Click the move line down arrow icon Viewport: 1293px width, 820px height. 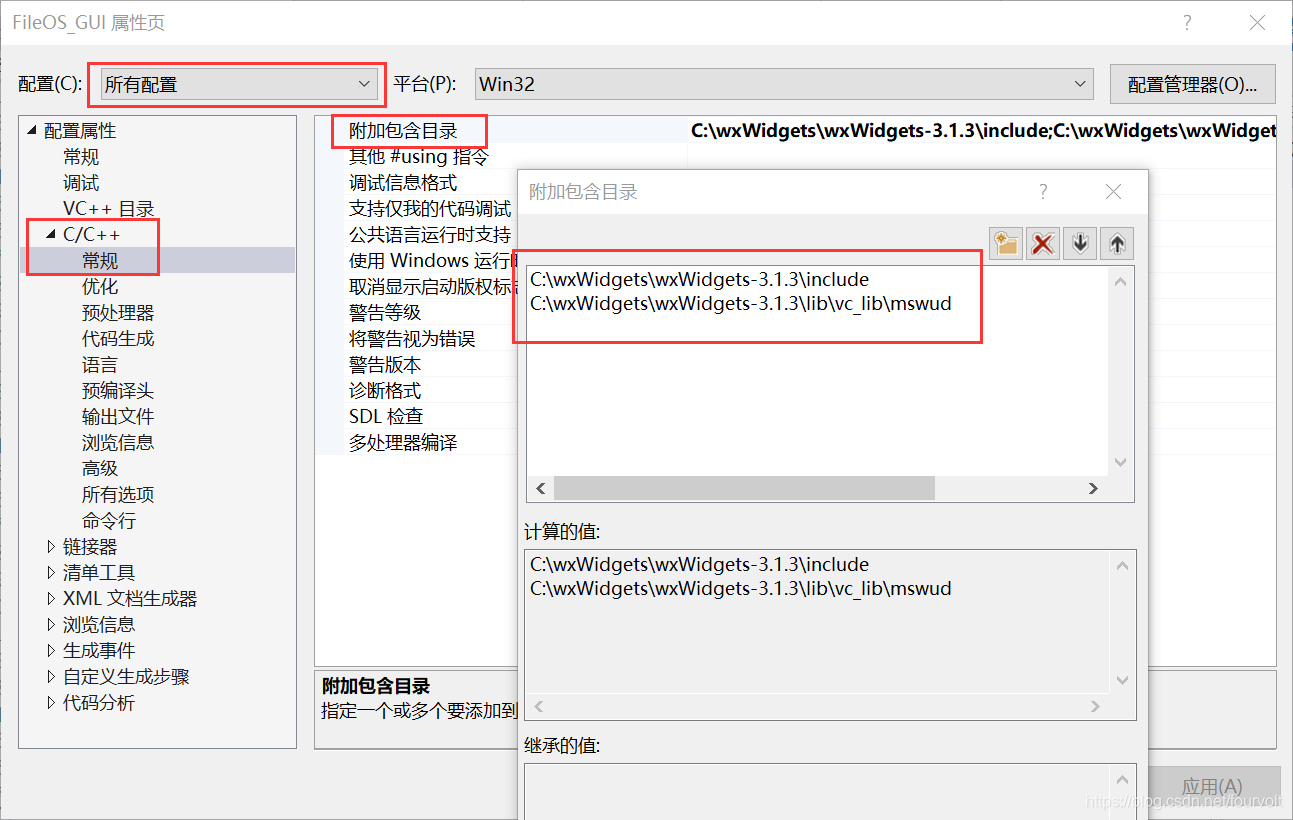[x=1080, y=243]
